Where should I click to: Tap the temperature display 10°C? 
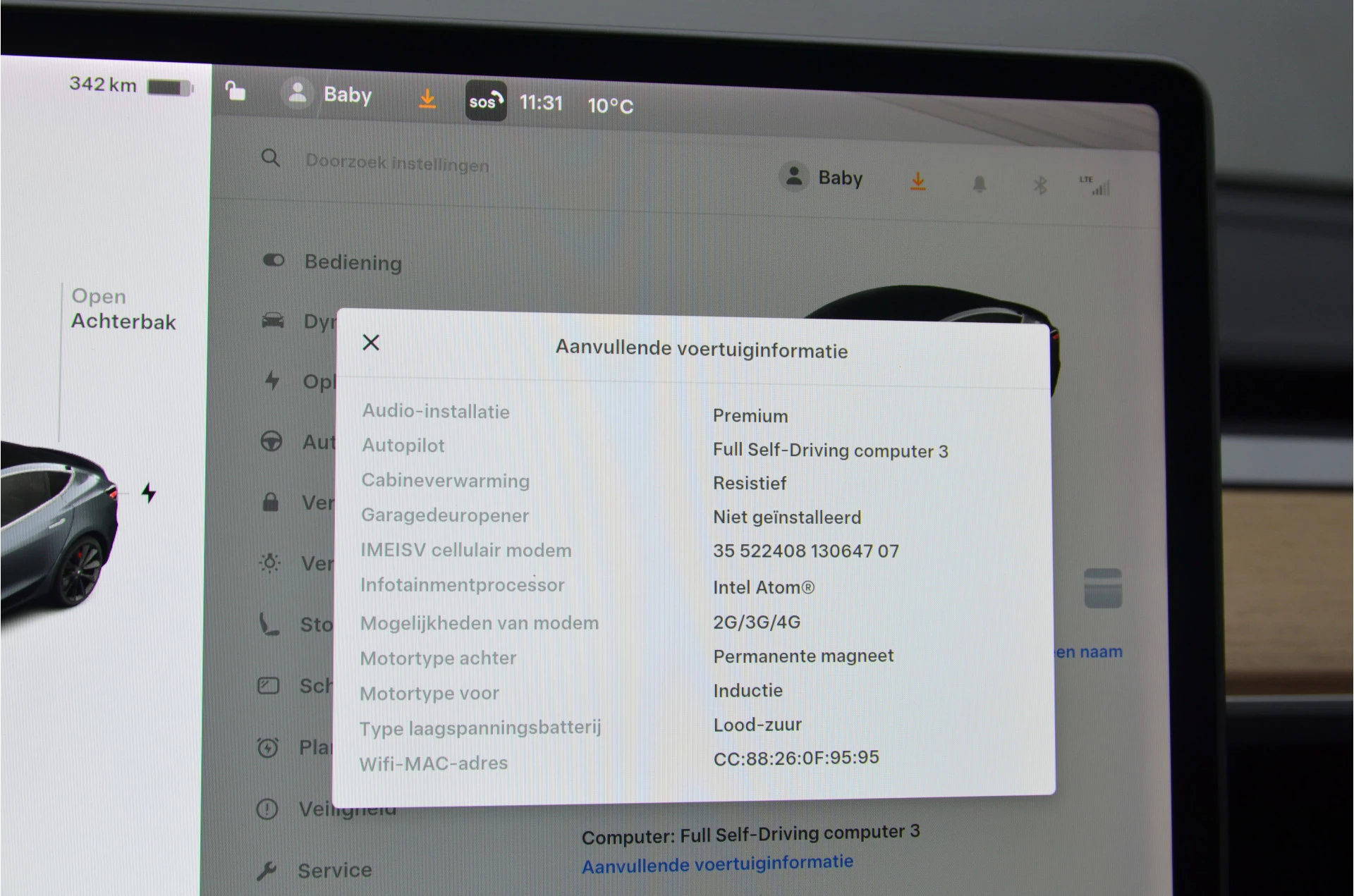610,106
